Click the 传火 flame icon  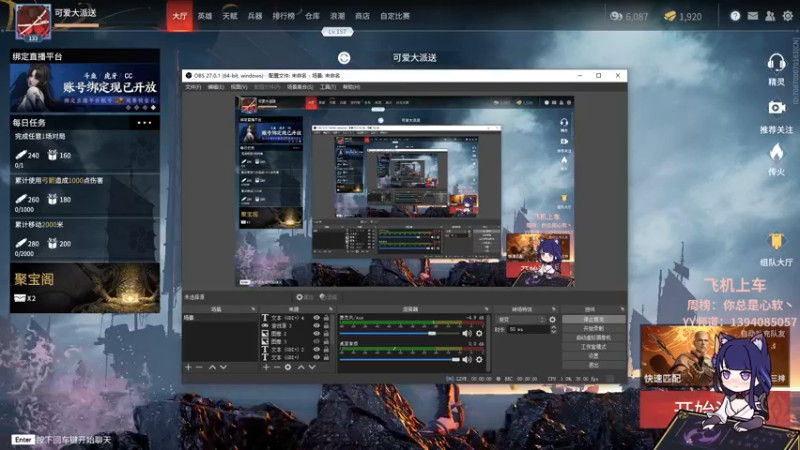click(777, 152)
